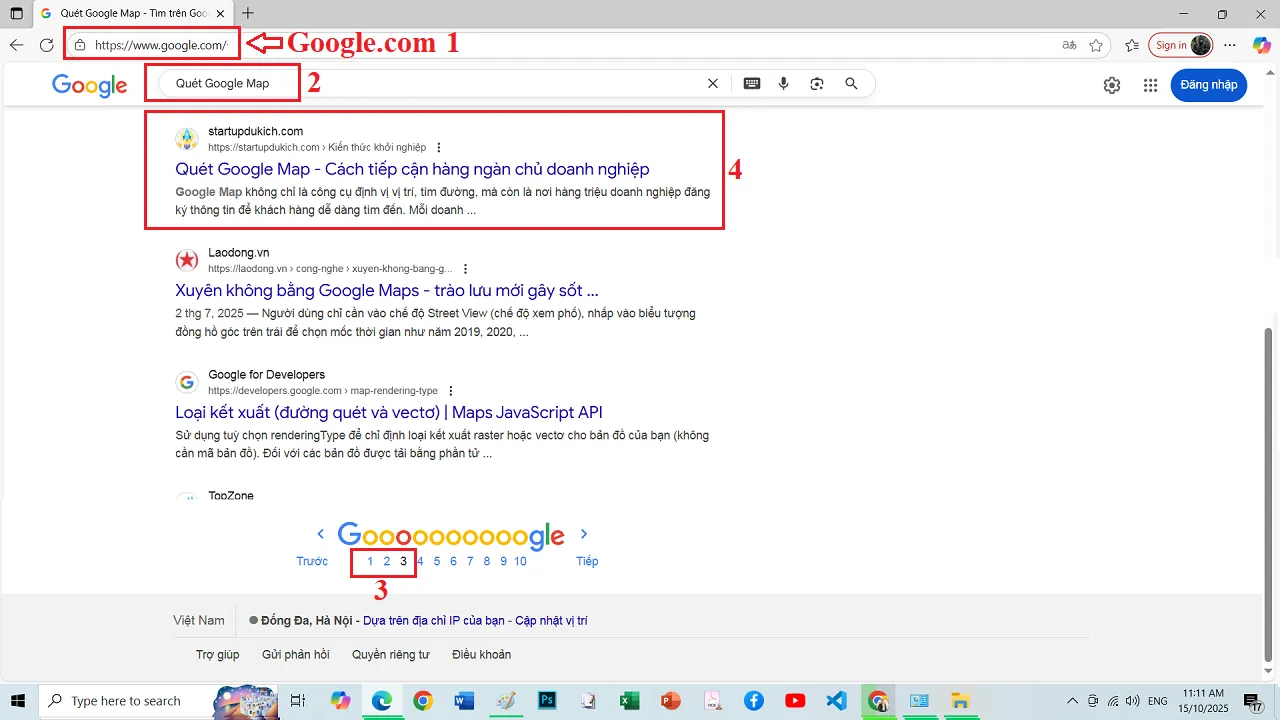Clear the search query with X icon
This screenshot has width=1280, height=720.
tap(713, 84)
